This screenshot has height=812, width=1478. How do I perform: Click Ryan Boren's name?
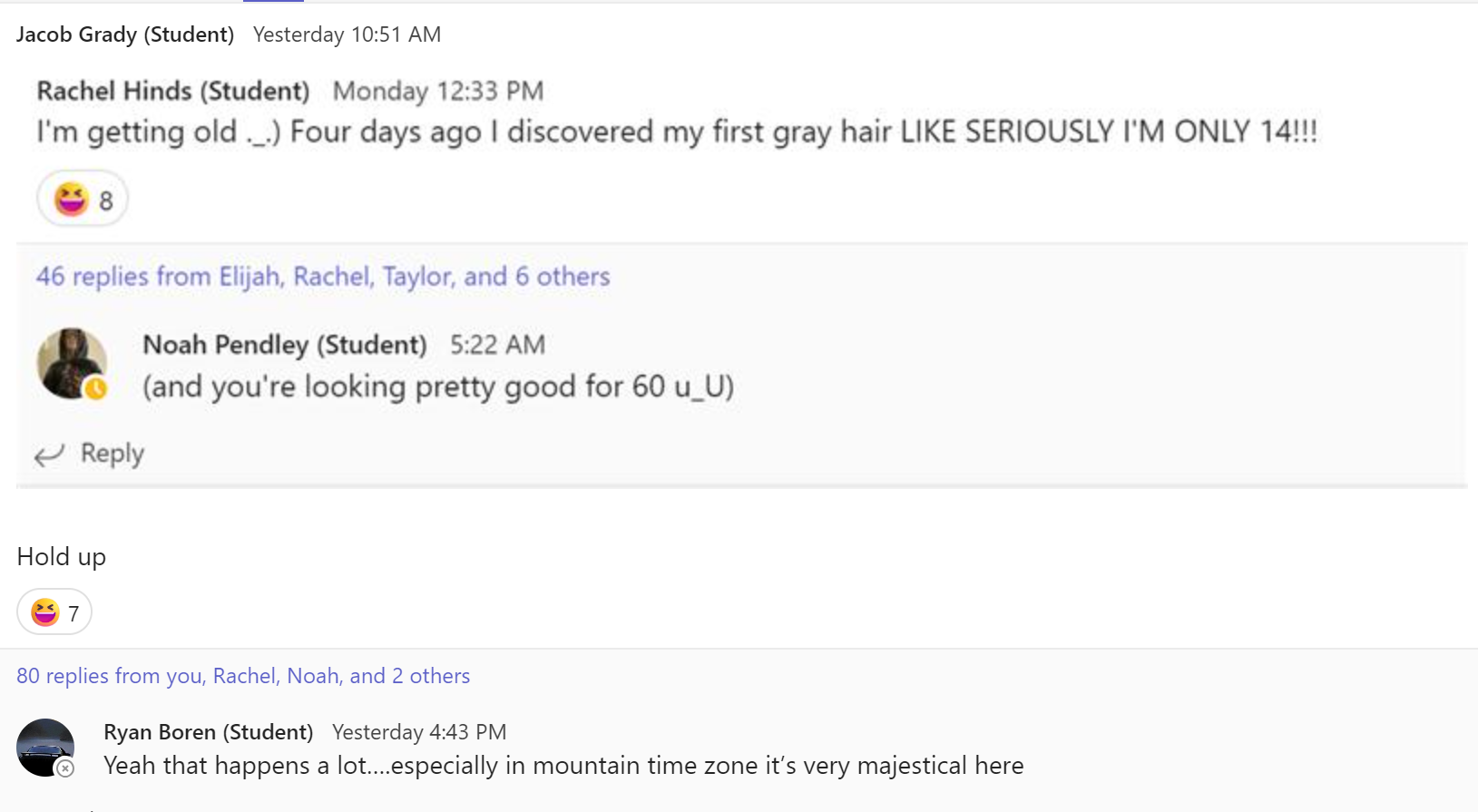[x=208, y=732]
